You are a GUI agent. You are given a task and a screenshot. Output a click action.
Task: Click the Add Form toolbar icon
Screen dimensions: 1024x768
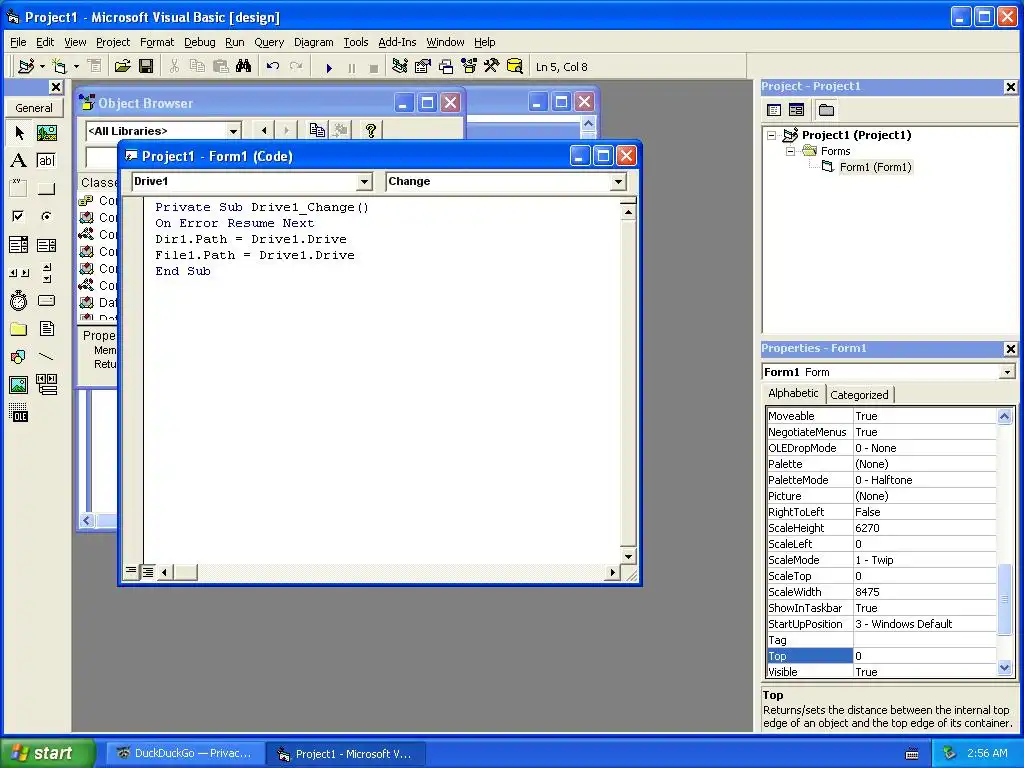[59, 66]
